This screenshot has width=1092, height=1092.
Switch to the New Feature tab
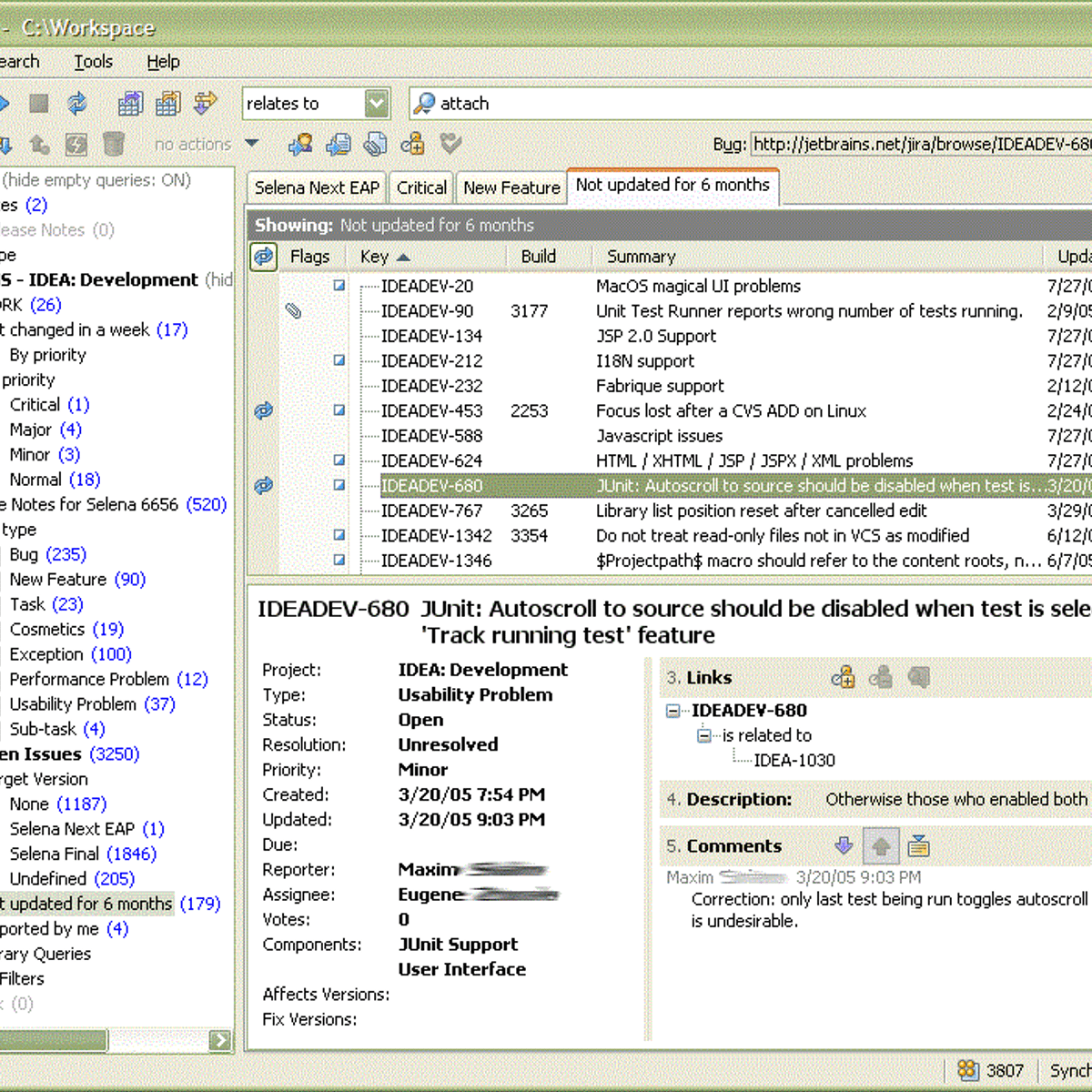pyautogui.click(x=511, y=187)
